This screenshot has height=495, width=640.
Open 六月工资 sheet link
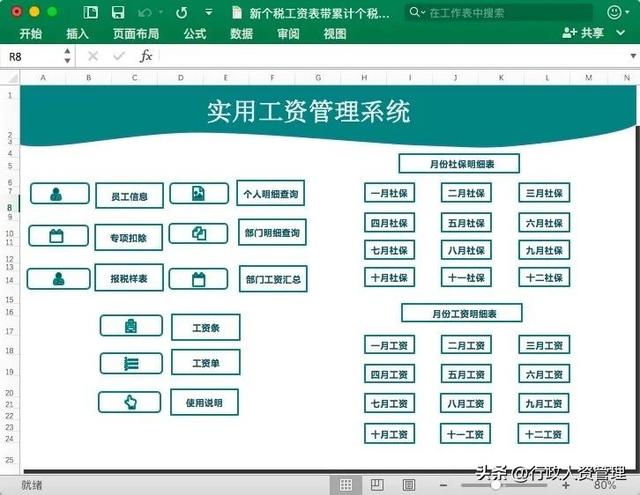tap(544, 374)
